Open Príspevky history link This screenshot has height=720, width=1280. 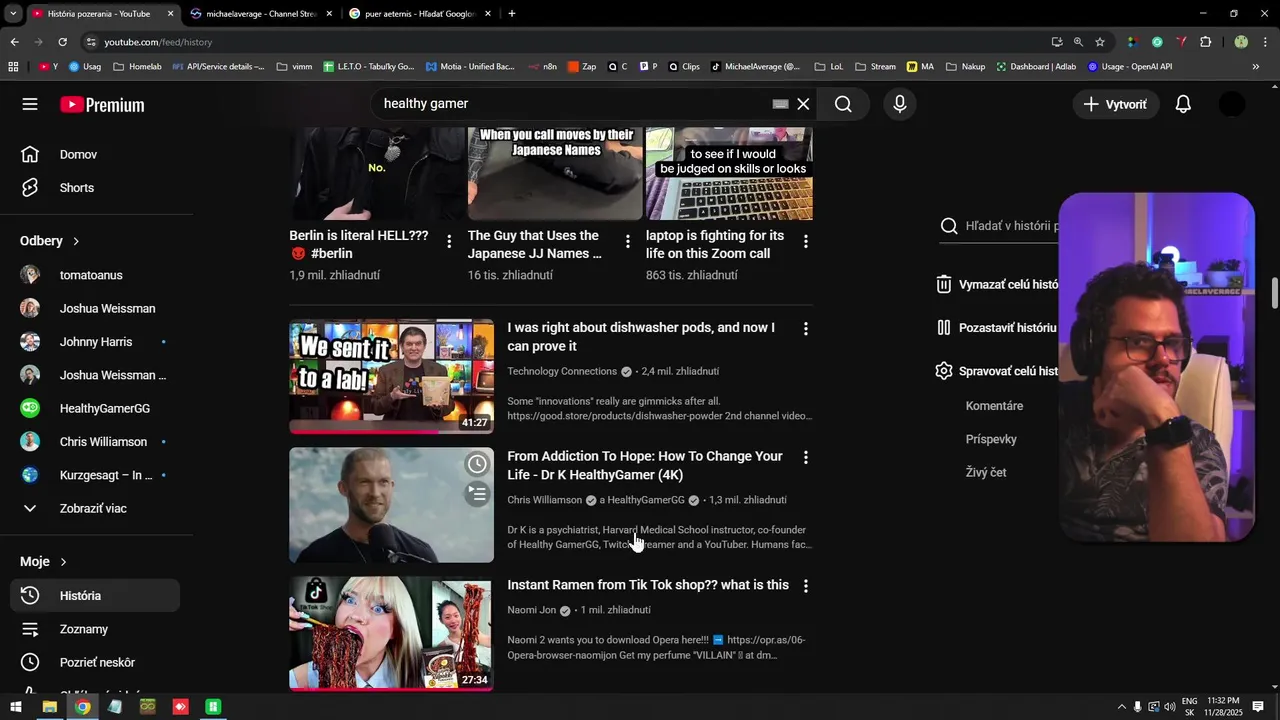[x=991, y=439]
